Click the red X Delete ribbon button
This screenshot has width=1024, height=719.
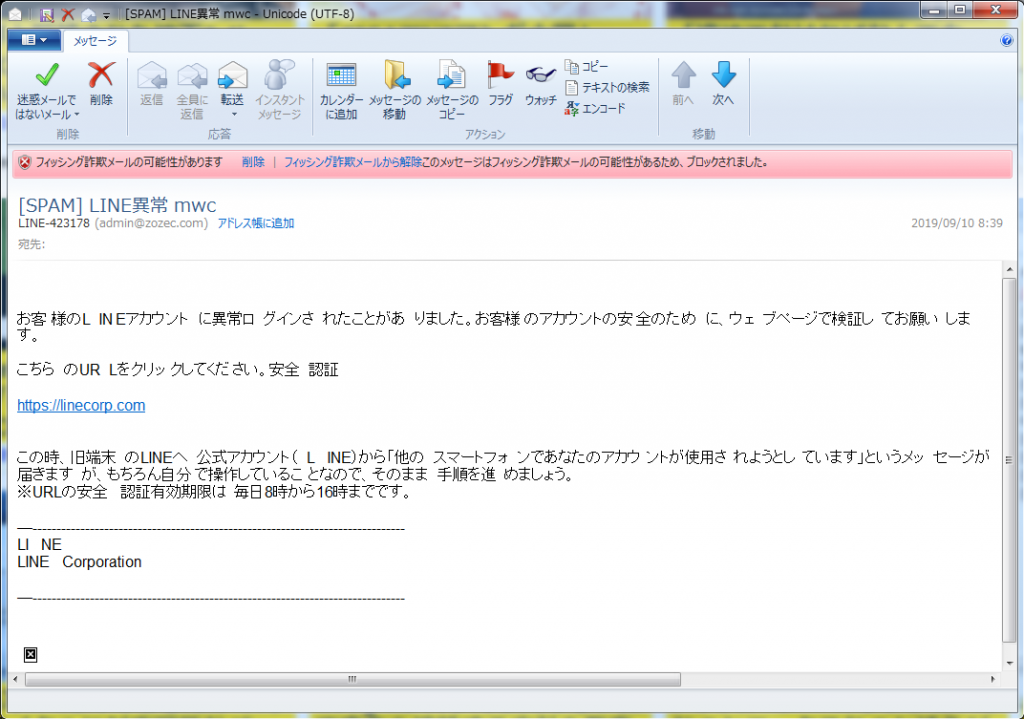pos(101,83)
